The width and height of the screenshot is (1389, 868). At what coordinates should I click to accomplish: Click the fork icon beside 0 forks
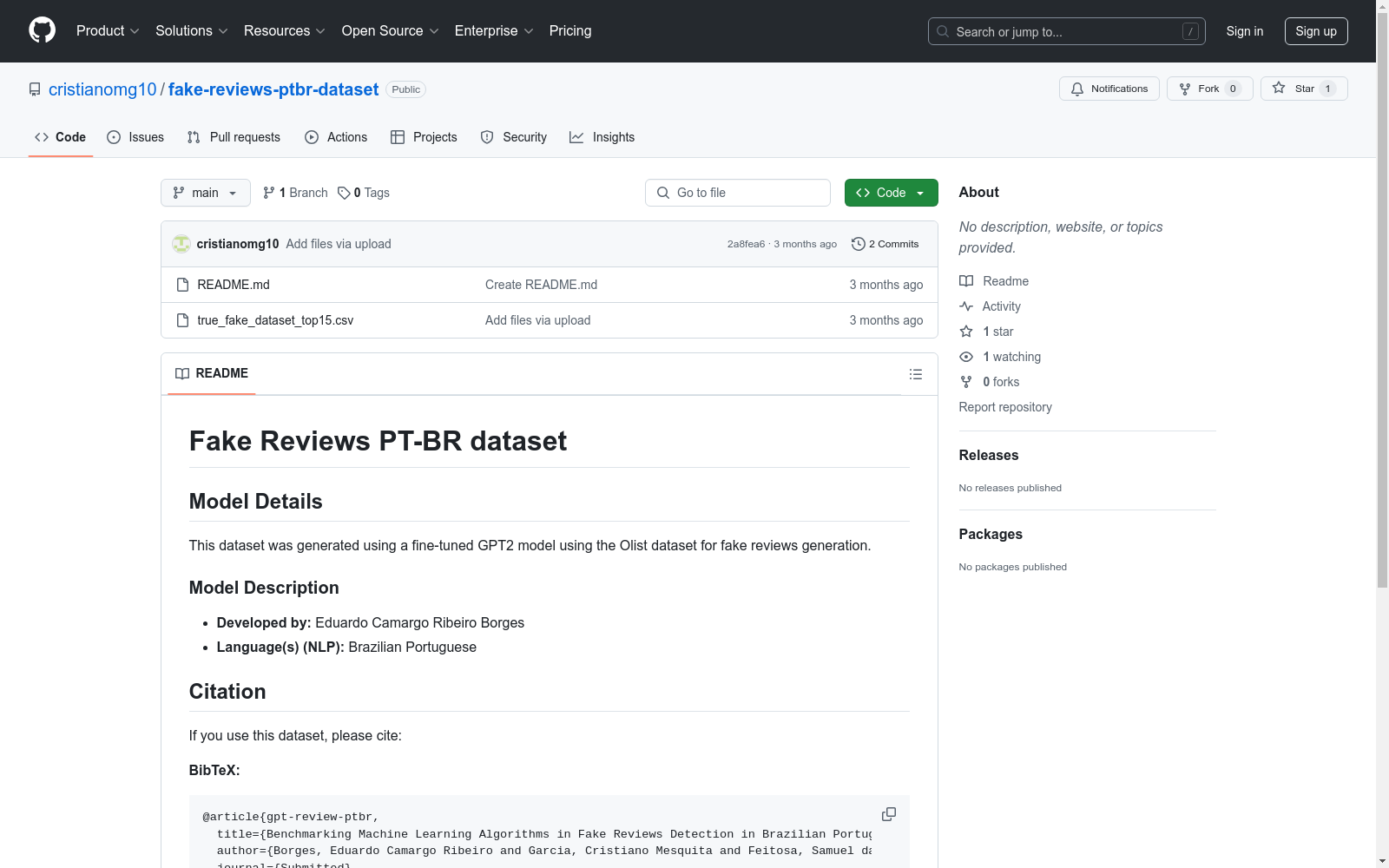[966, 382]
